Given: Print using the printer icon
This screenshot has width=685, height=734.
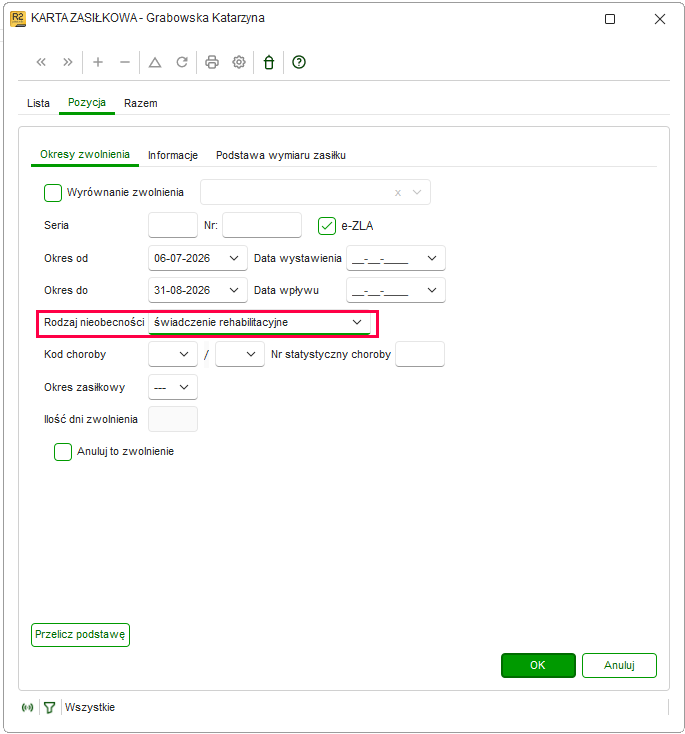Looking at the screenshot, I should 212,62.
